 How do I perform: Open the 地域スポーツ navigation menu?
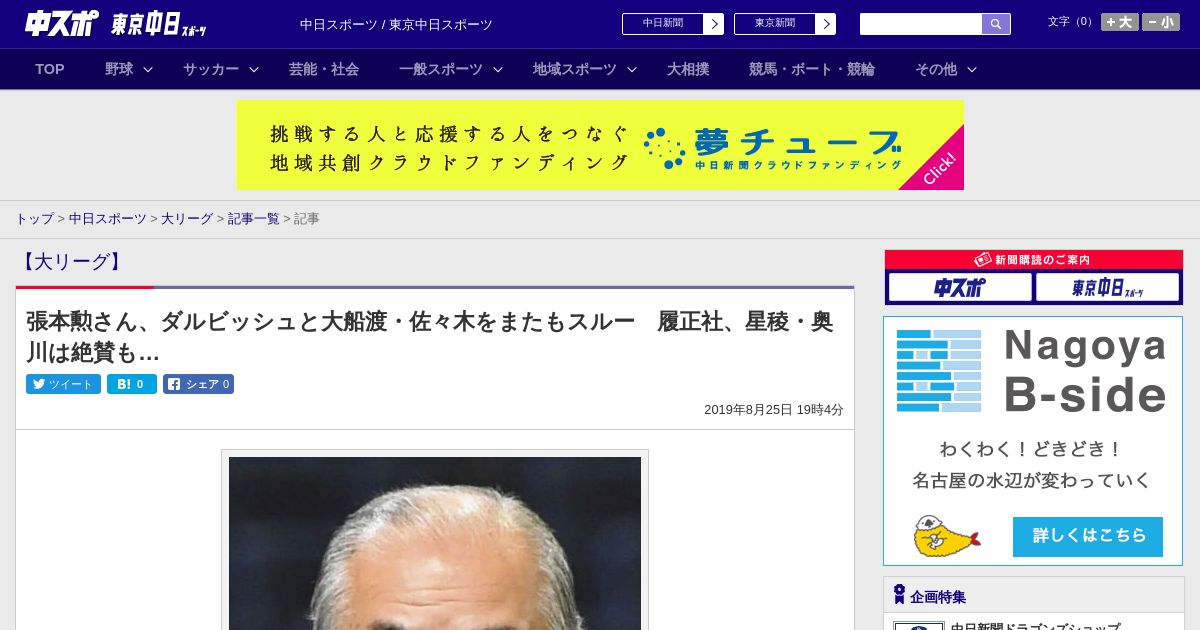[575, 69]
